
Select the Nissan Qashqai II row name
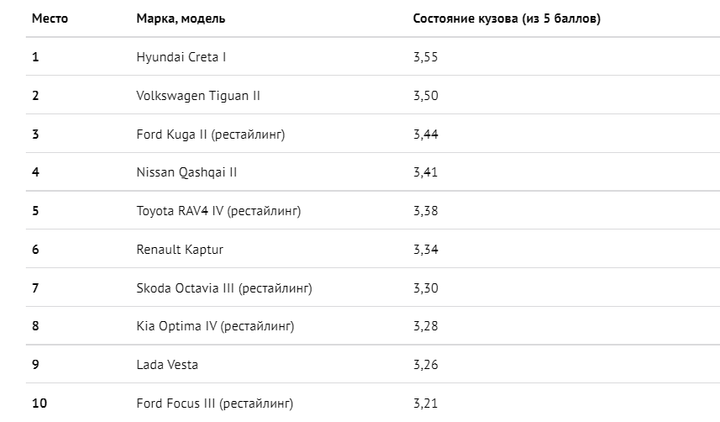pos(186,172)
